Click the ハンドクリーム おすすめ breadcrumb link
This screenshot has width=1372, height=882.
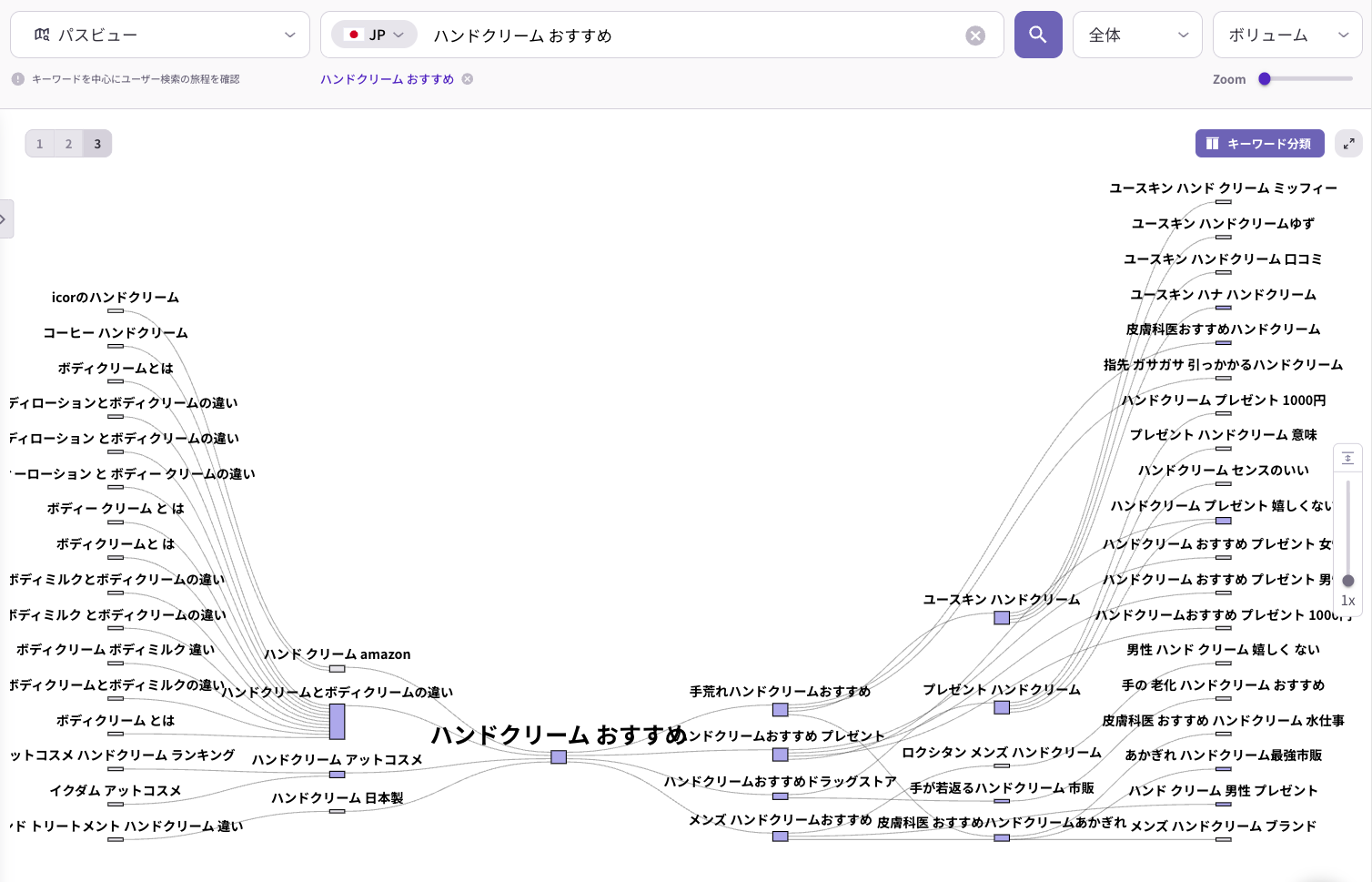[387, 79]
